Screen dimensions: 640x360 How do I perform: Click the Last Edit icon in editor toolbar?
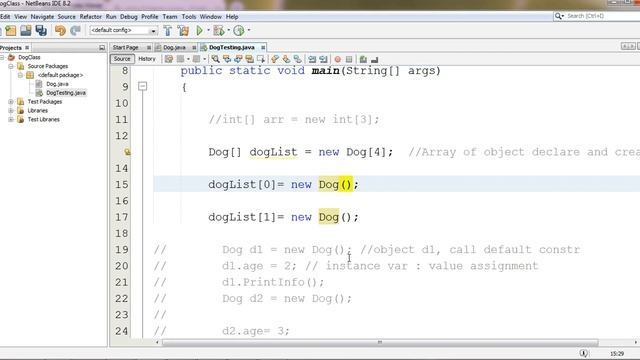(169, 59)
